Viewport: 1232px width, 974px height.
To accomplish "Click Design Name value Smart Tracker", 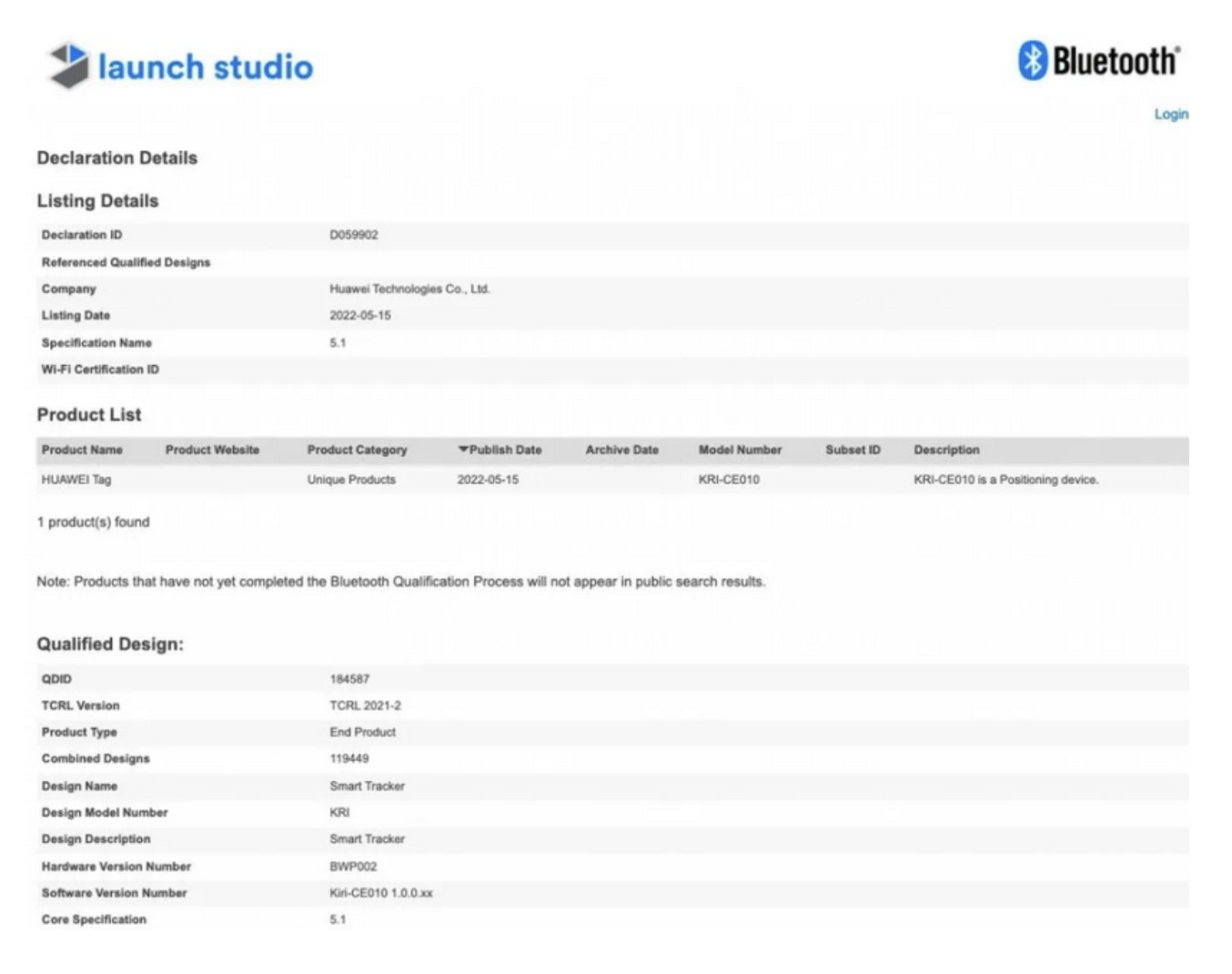I will 367,786.
